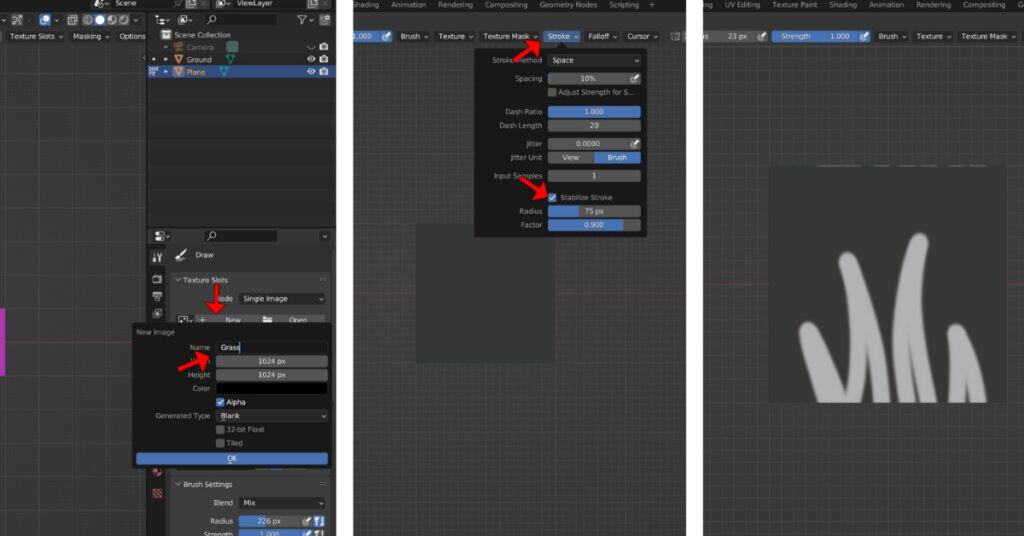Switch to Geometry Nodes workspace tab

pos(568,5)
